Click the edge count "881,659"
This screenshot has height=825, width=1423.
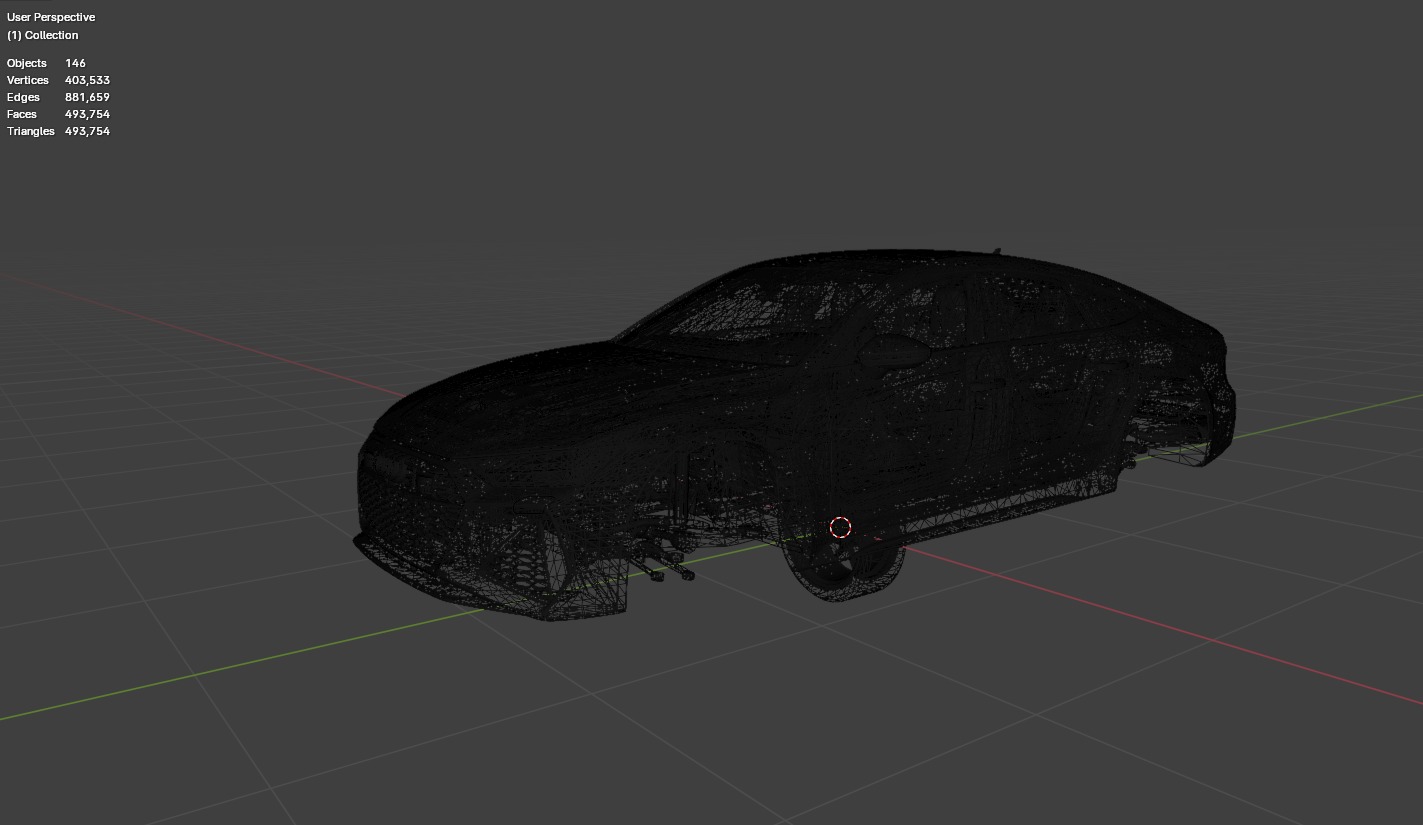pyautogui.click(x=87, y=97)
